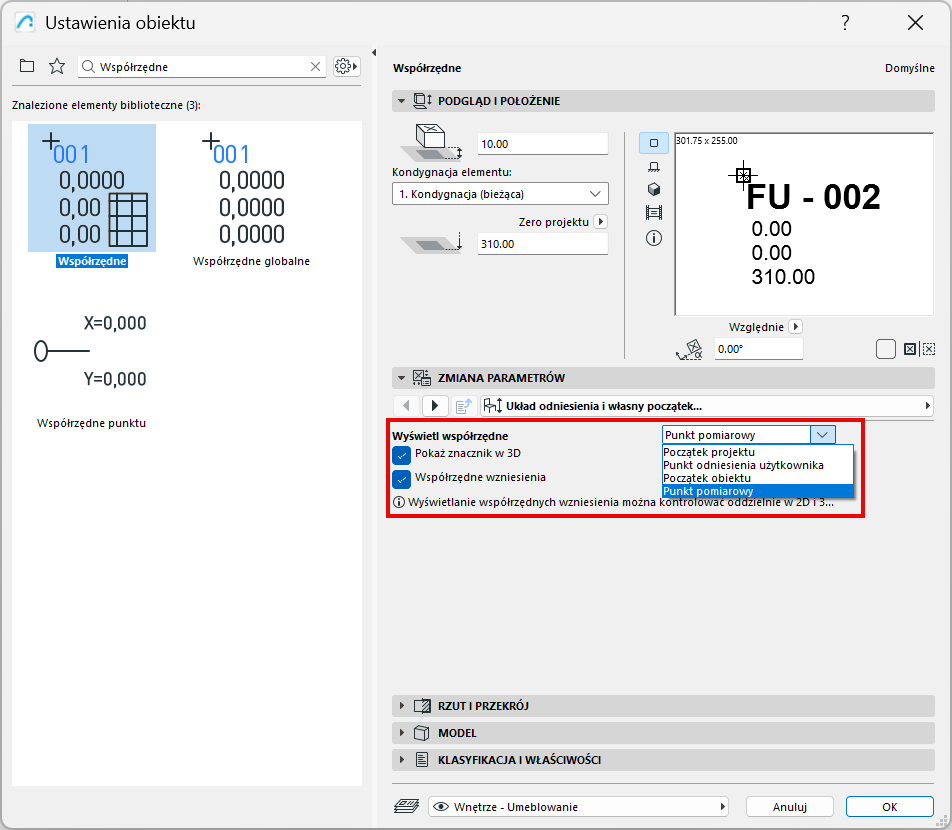The height and width of the screenshot is (830, 952).
Task: Collapse the Podgląd i położenie section
Action: point(401,101)
